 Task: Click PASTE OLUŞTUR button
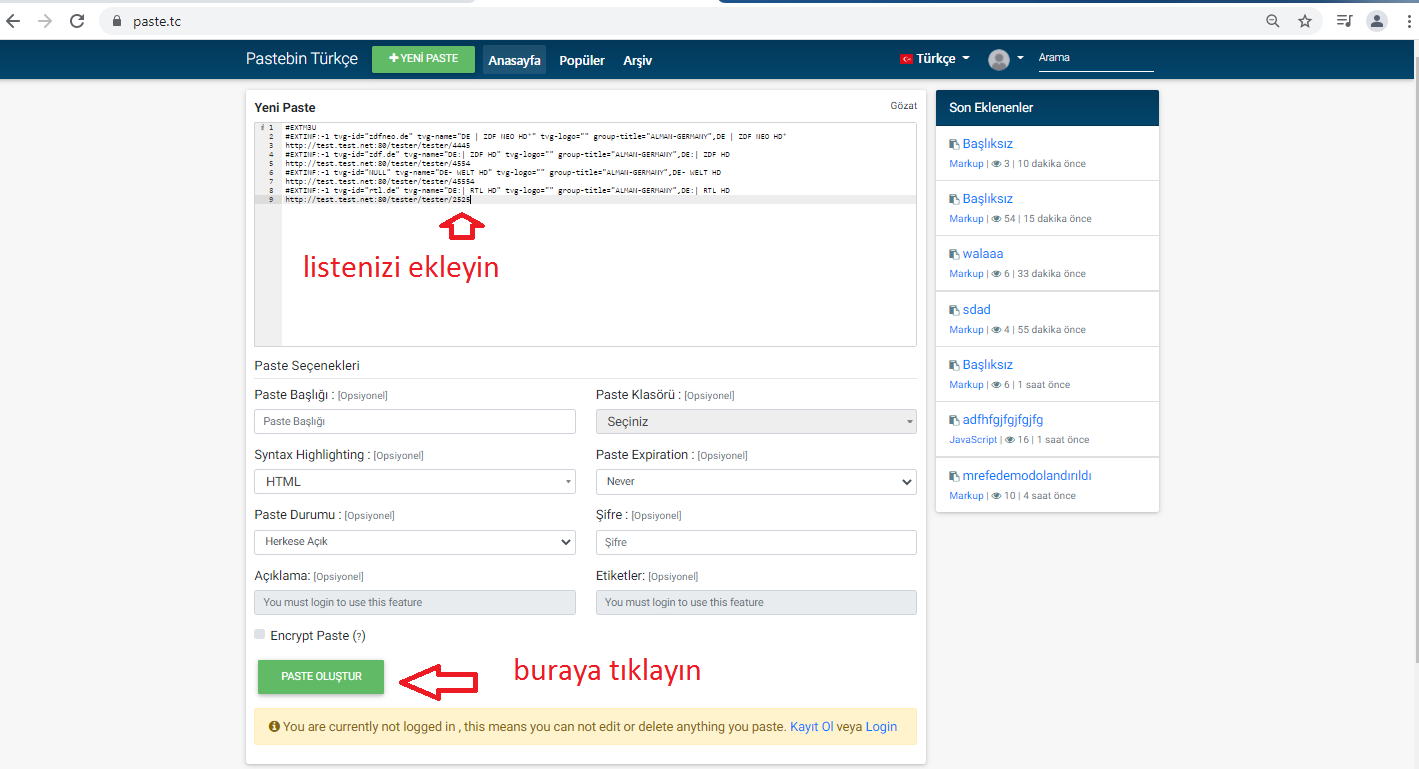321,677
